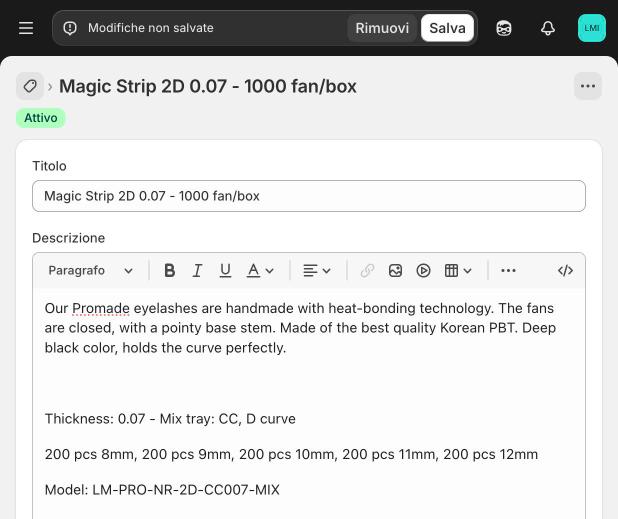Go back via products tag icon

[30, 86]
